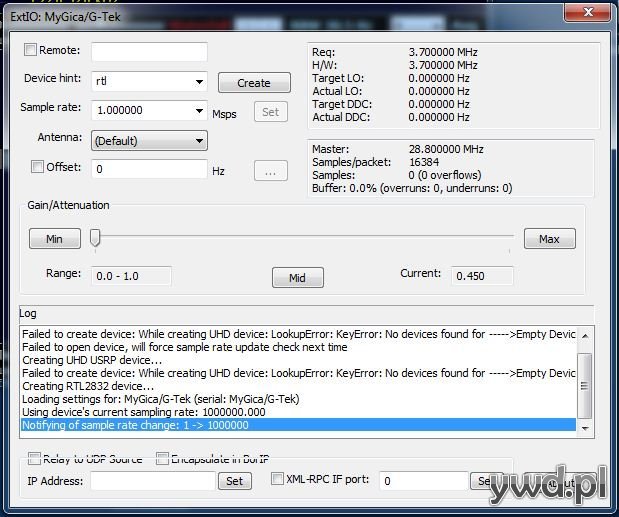619x517 pixels.
Task: Click the gain slider track middle
Action: pyautogui.click(x=302, y=236)
